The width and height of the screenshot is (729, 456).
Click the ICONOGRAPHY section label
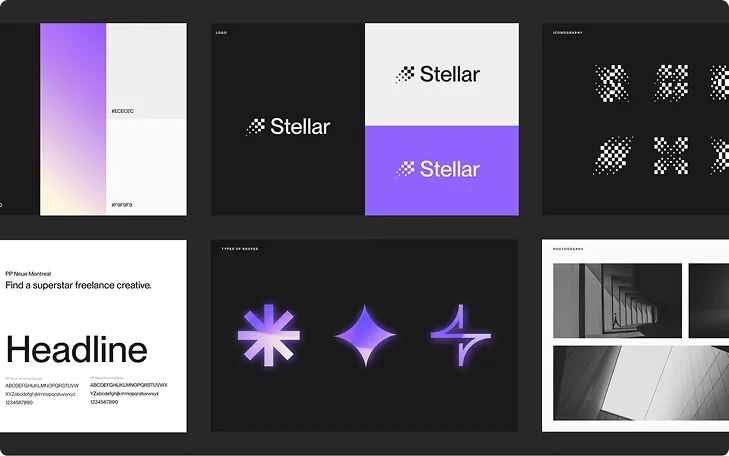point(568,33)
